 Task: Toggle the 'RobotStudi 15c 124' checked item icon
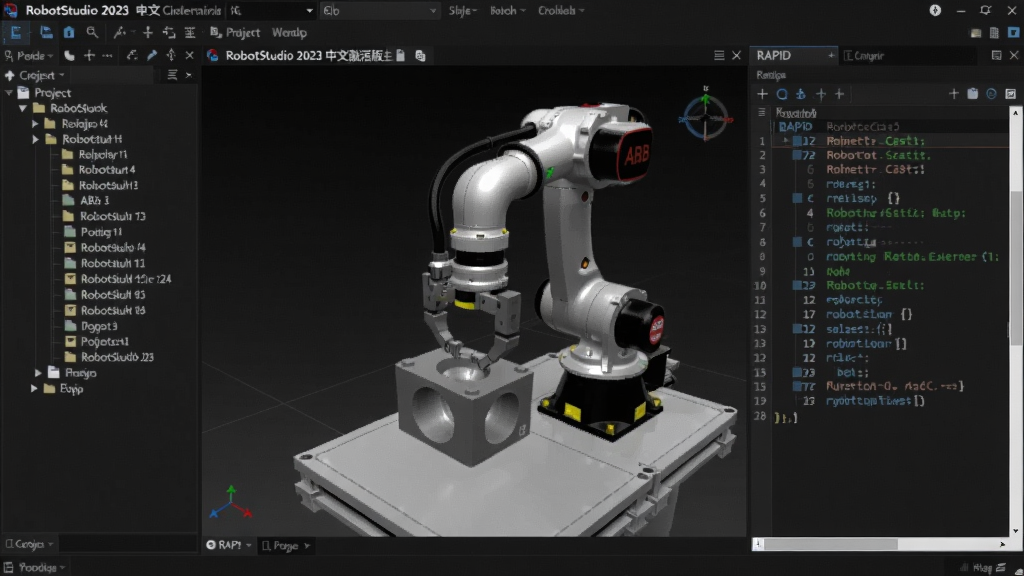(x=71, y=279)
